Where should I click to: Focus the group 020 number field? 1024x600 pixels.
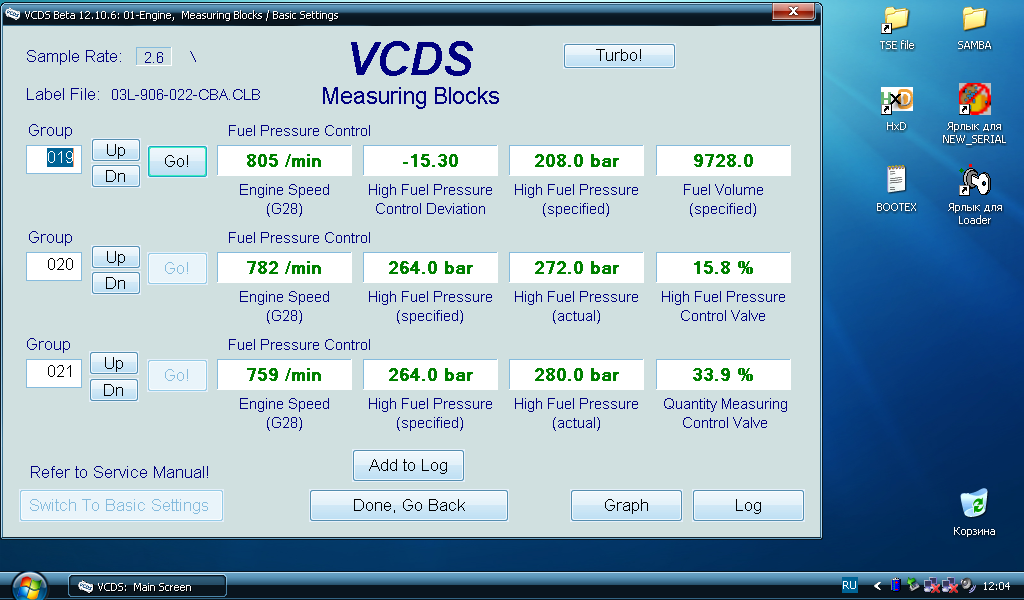[54, 266]
